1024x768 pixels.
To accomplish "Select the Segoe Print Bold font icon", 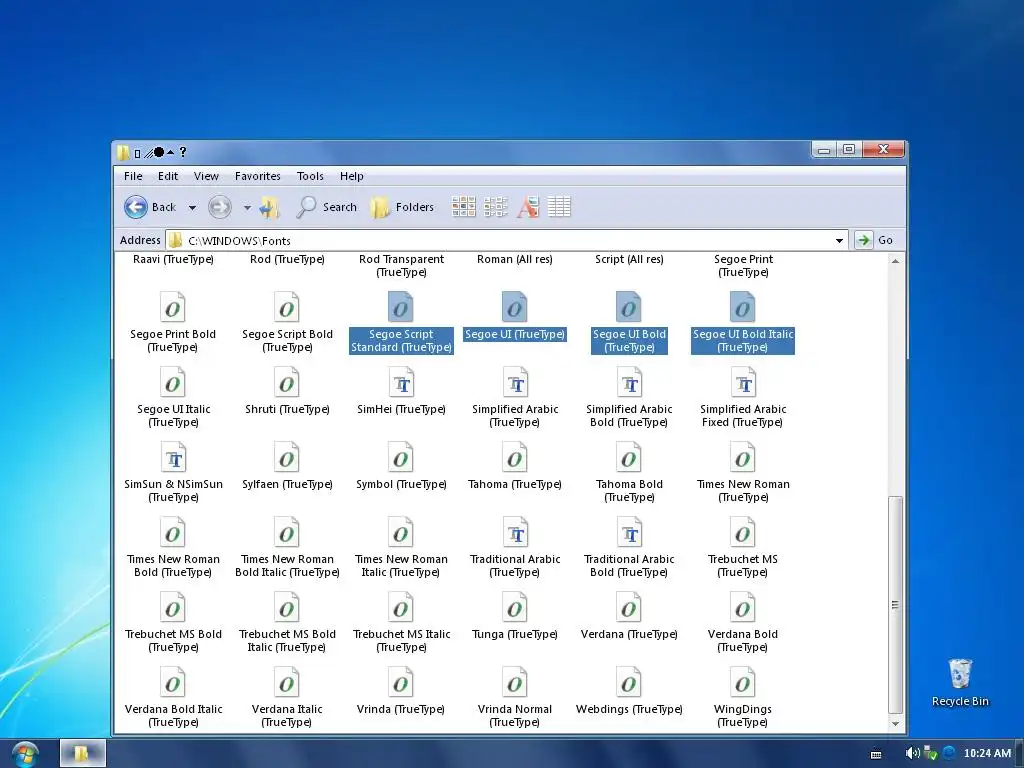I will click(x=173, y=307).
